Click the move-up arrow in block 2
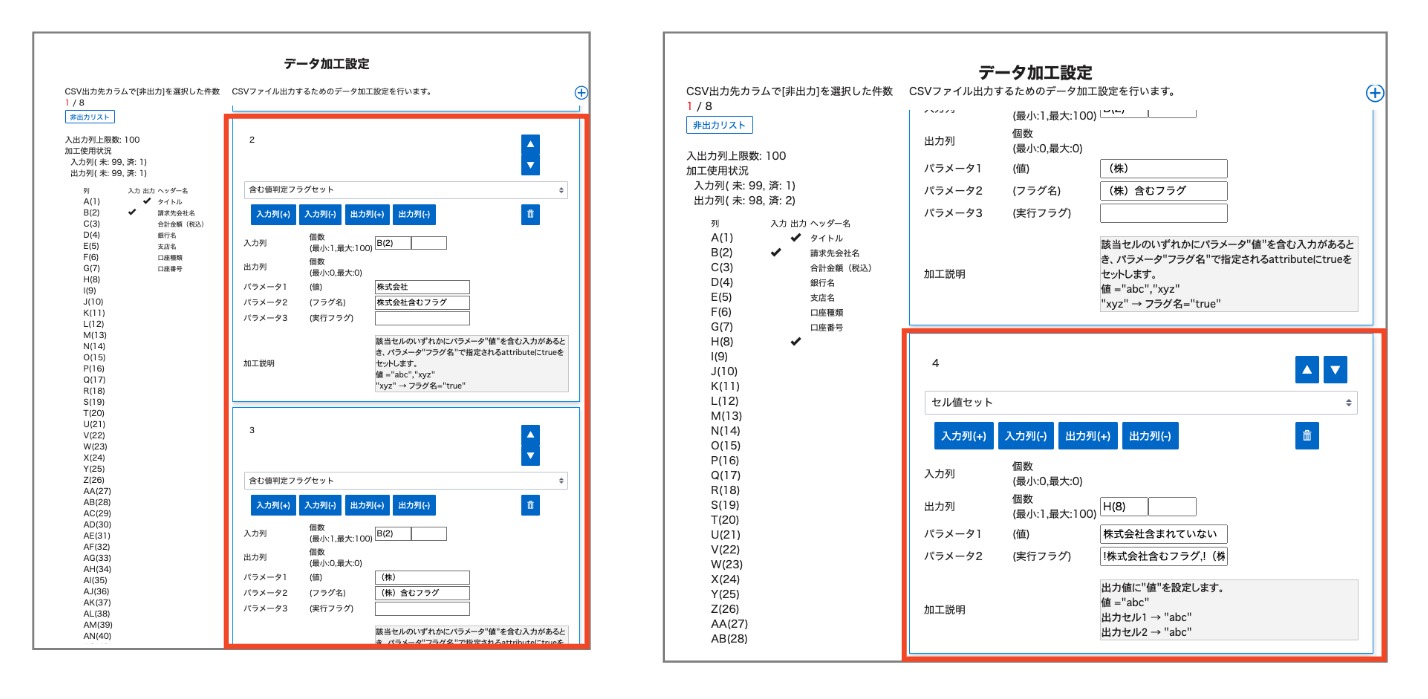 [x=530, y=144]
